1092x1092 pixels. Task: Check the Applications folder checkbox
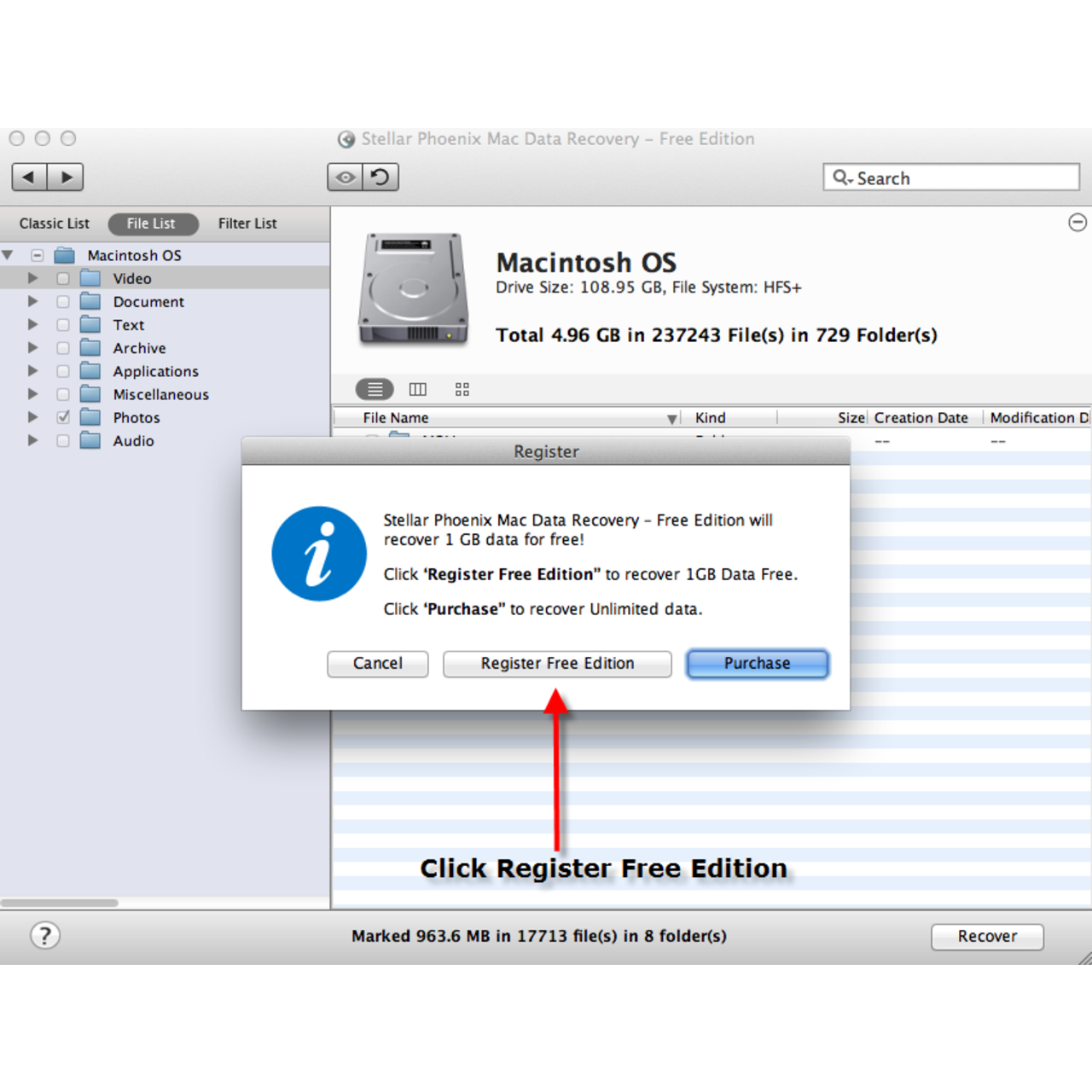[x=63, y=370]
